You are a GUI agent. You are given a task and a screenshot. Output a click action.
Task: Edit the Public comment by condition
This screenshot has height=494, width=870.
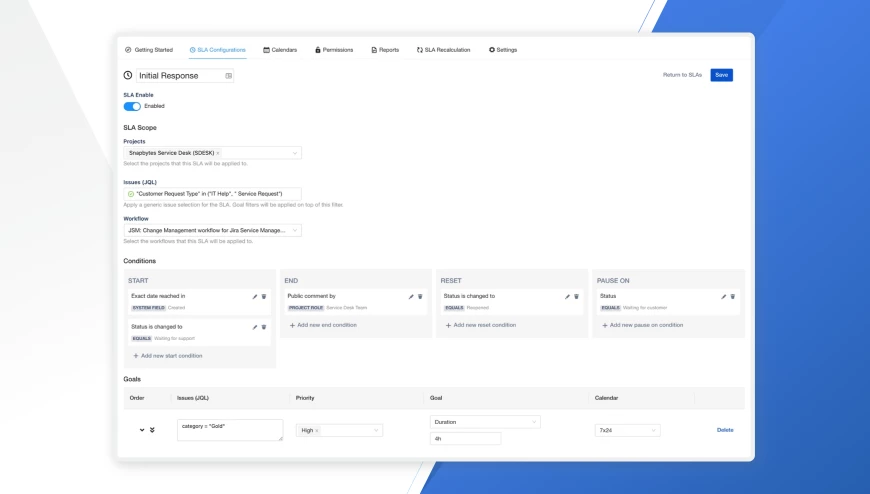click(x=411, y=296)
